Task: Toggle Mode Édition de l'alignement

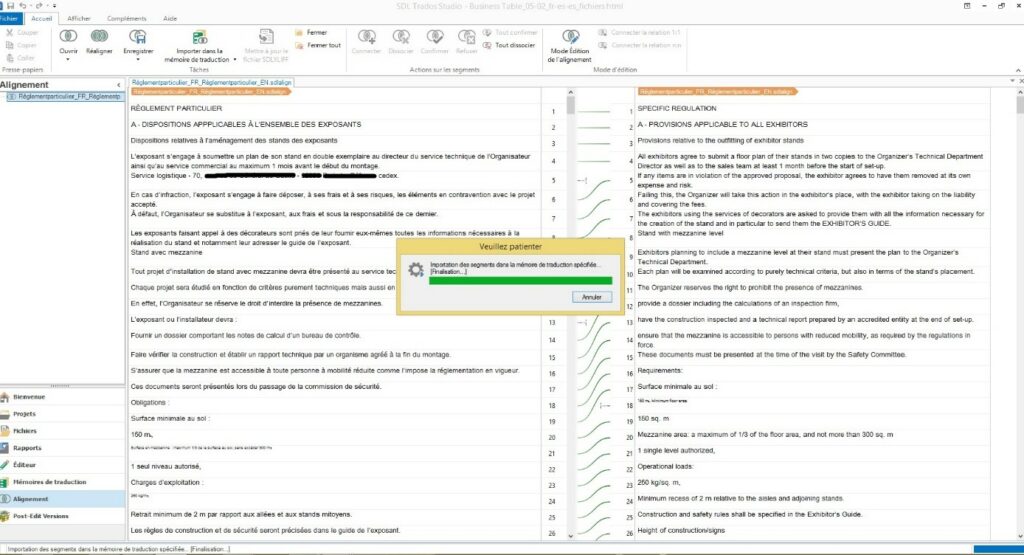Action: pyautogui.click(x=569, y=46)
